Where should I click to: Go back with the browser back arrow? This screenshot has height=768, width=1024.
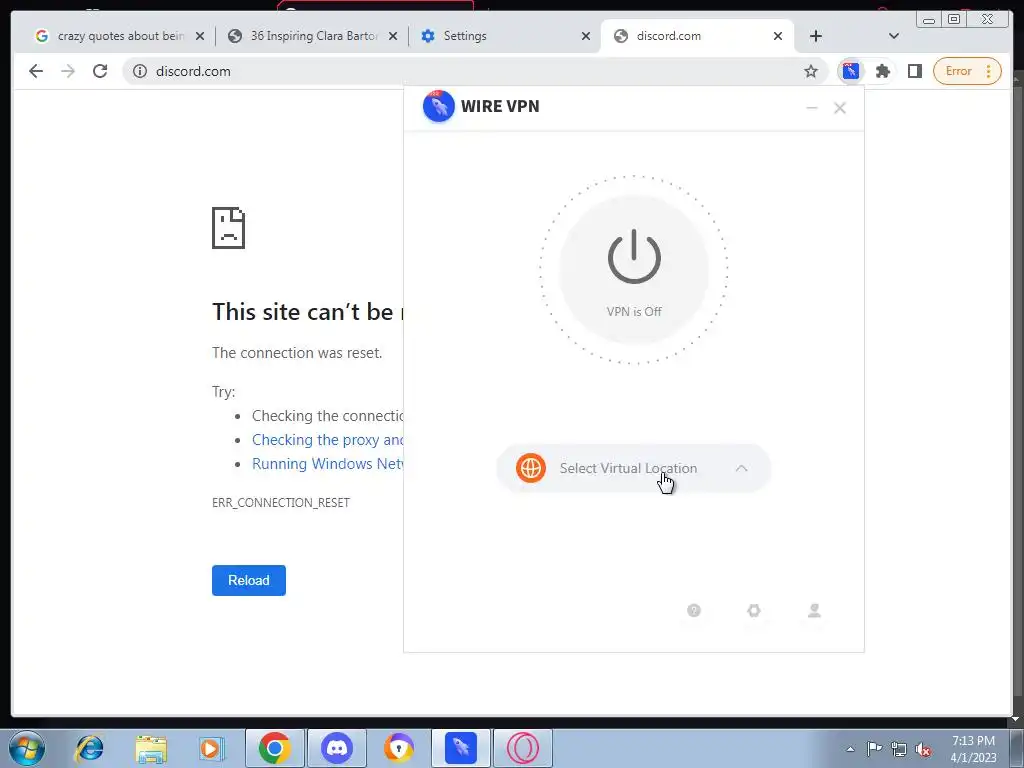[36, 71]
